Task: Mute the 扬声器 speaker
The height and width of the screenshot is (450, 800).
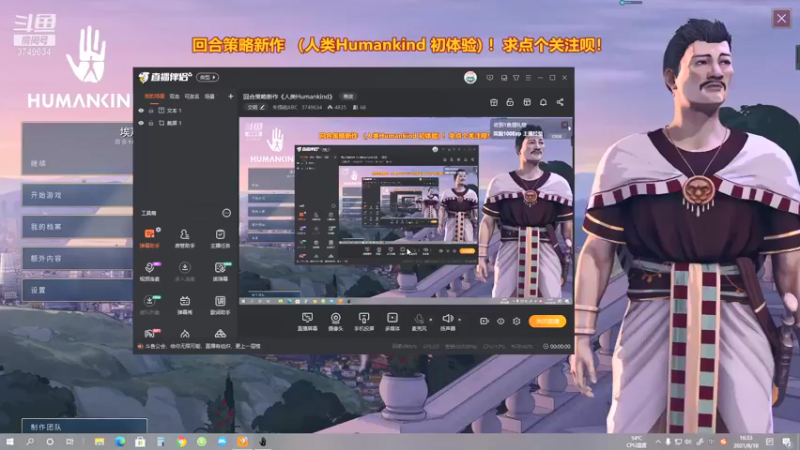Action: pos(447,321)
